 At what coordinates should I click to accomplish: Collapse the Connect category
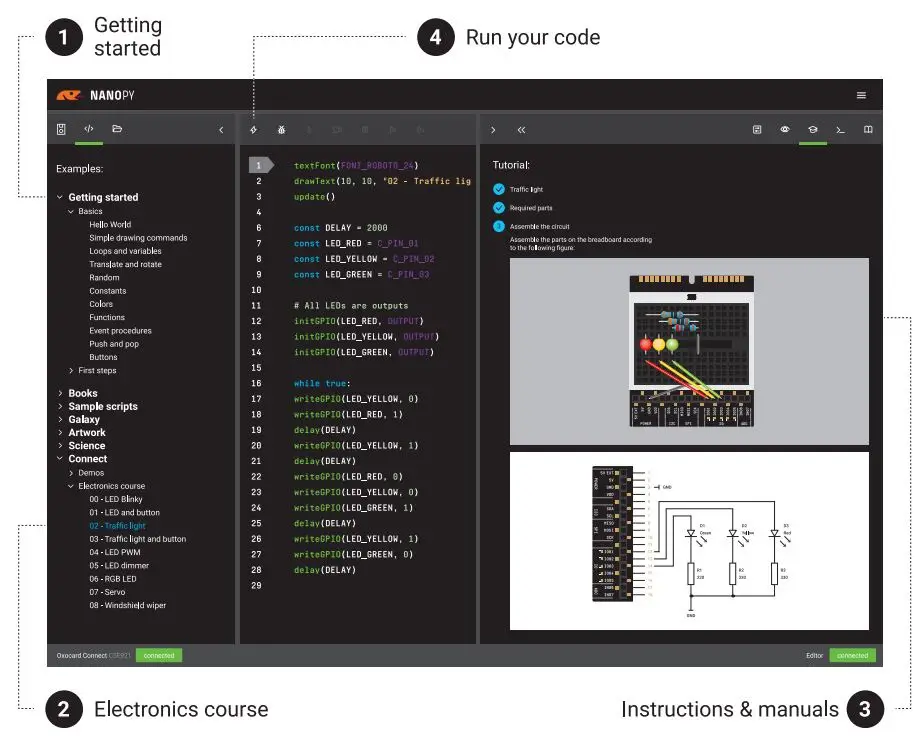[x=60, y=458]
